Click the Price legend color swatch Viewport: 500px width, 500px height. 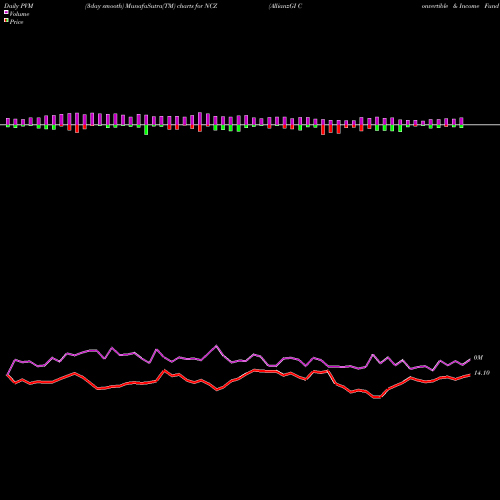[6, 20]
